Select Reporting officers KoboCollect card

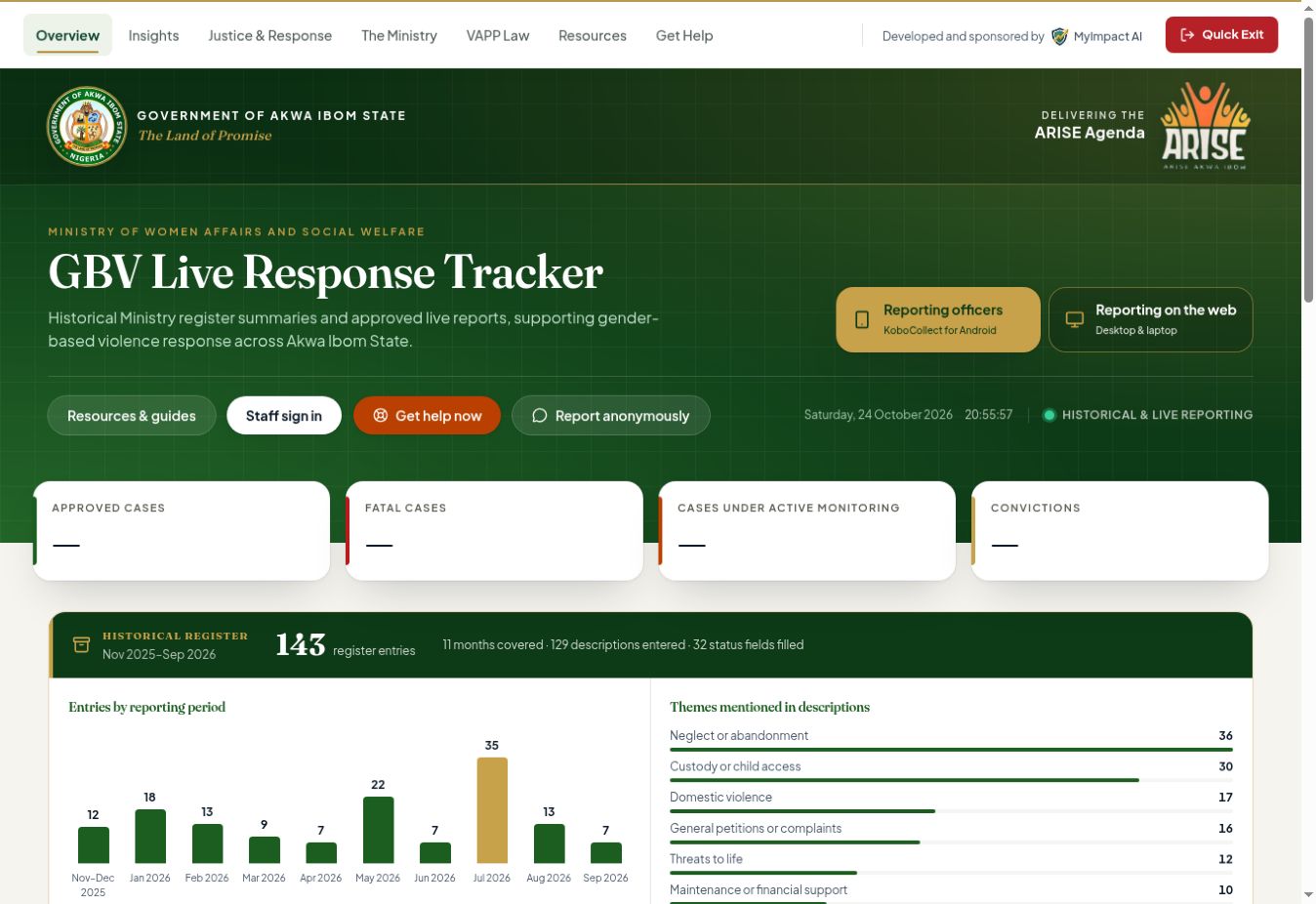click(x=938, y=319)
